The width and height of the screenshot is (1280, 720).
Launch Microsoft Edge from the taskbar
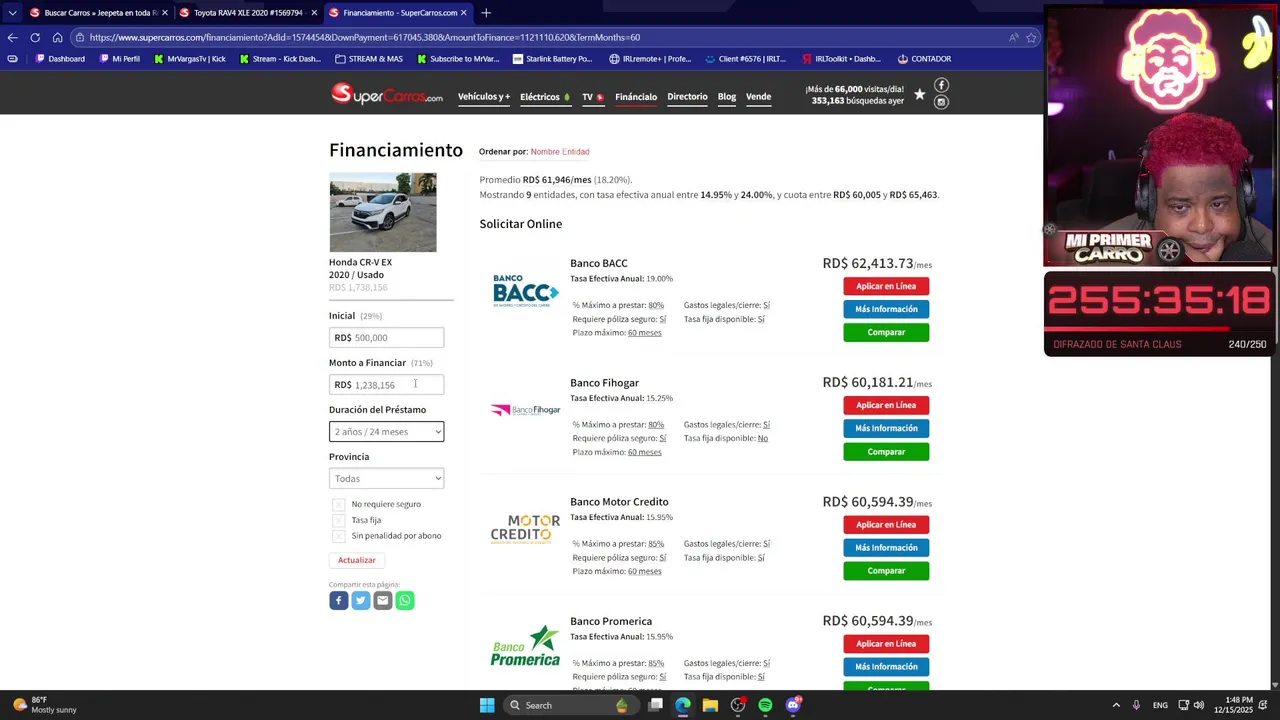pyautogui.click(x=682, y=705)
